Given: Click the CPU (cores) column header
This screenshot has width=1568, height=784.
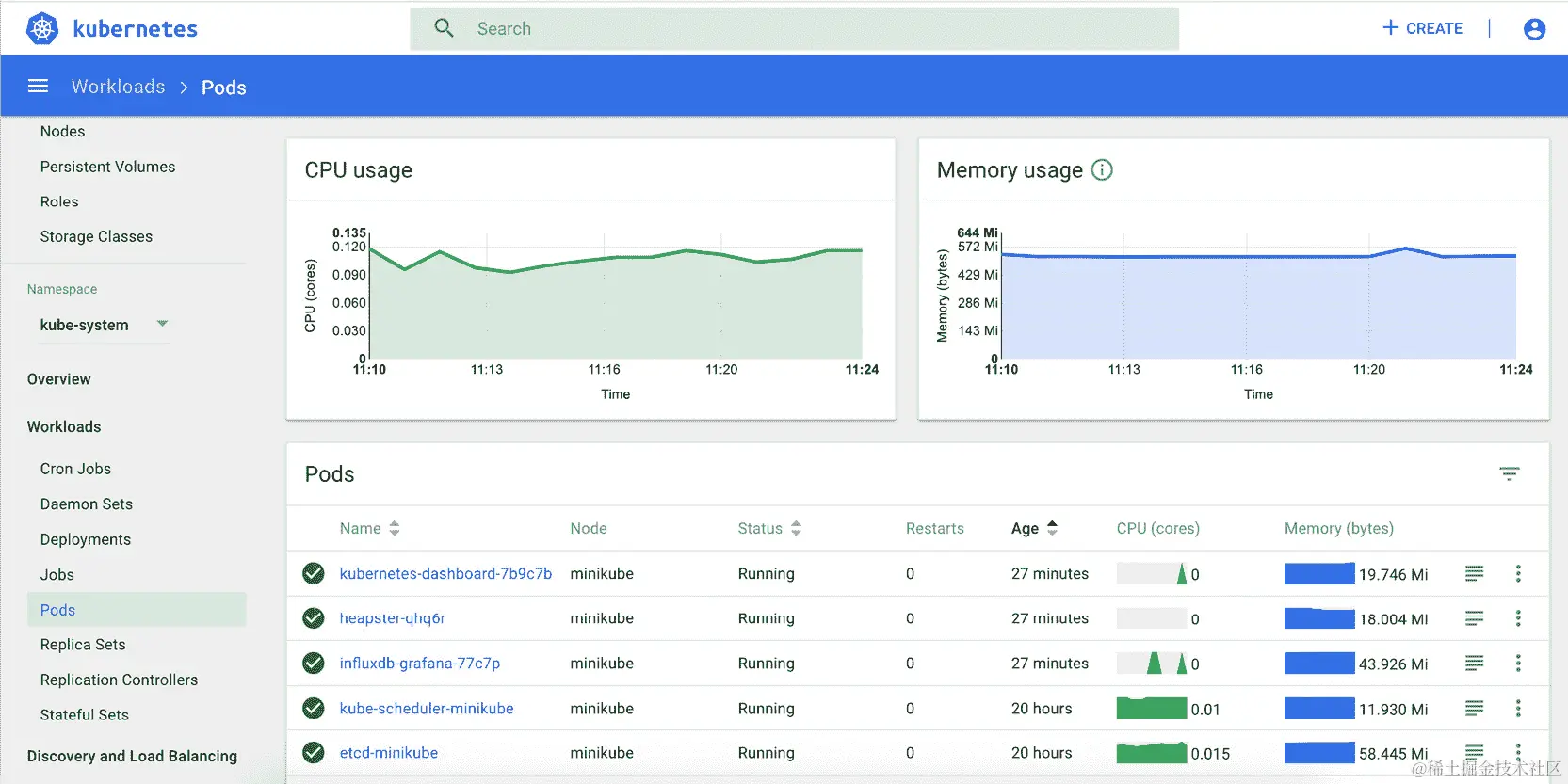Looking at the screenshot, I should pos(1158,528).
